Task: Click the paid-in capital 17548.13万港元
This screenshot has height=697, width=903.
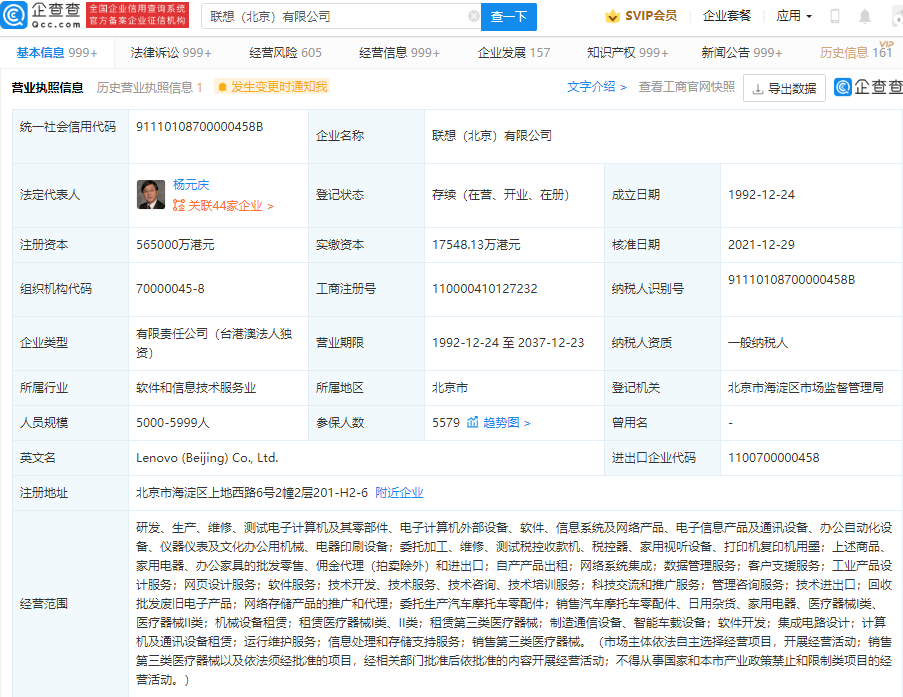Action: (x=476, y=245)
